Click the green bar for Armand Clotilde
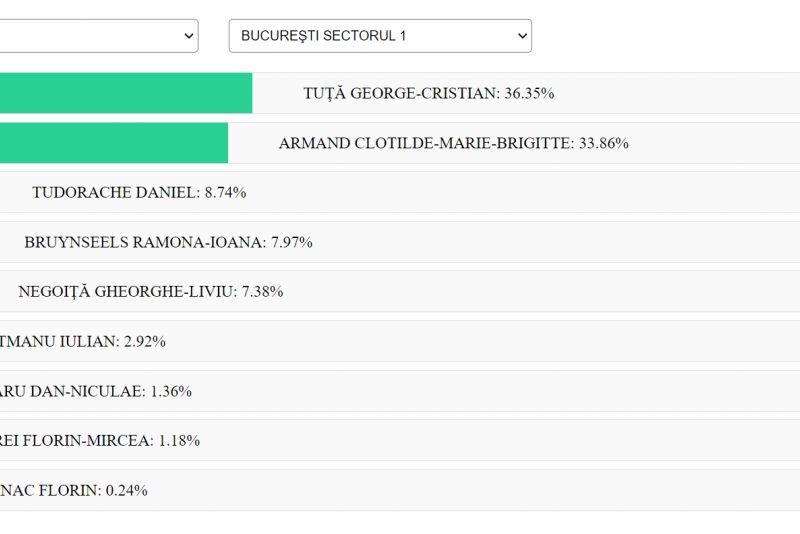Screen dimensions: 800x534 [x=113, y=143]
